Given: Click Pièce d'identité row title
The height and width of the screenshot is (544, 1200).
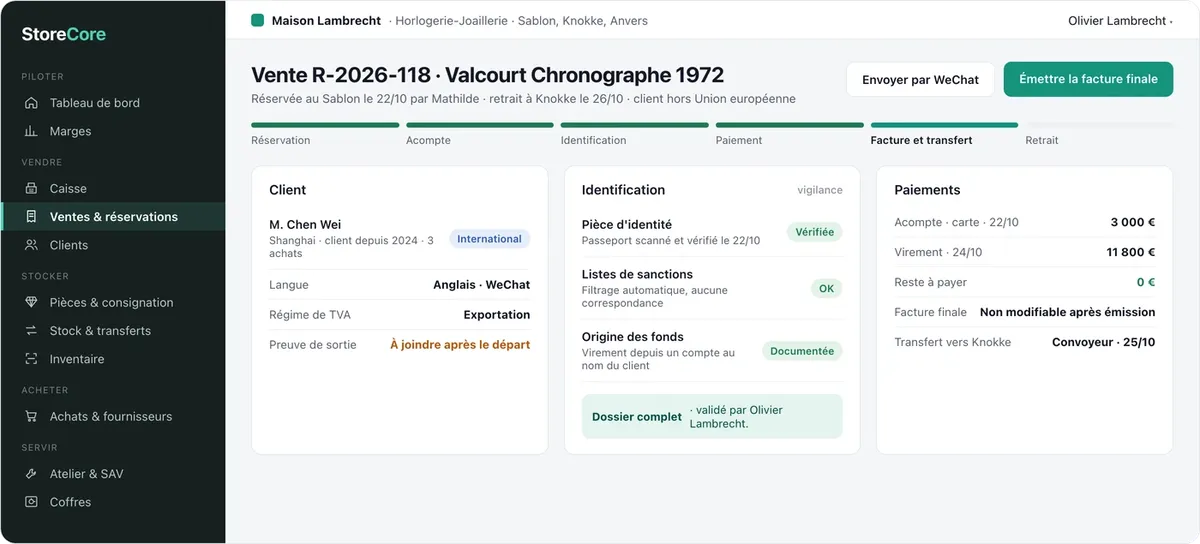Looking at the screenshot, I should (x=627, y=225).
